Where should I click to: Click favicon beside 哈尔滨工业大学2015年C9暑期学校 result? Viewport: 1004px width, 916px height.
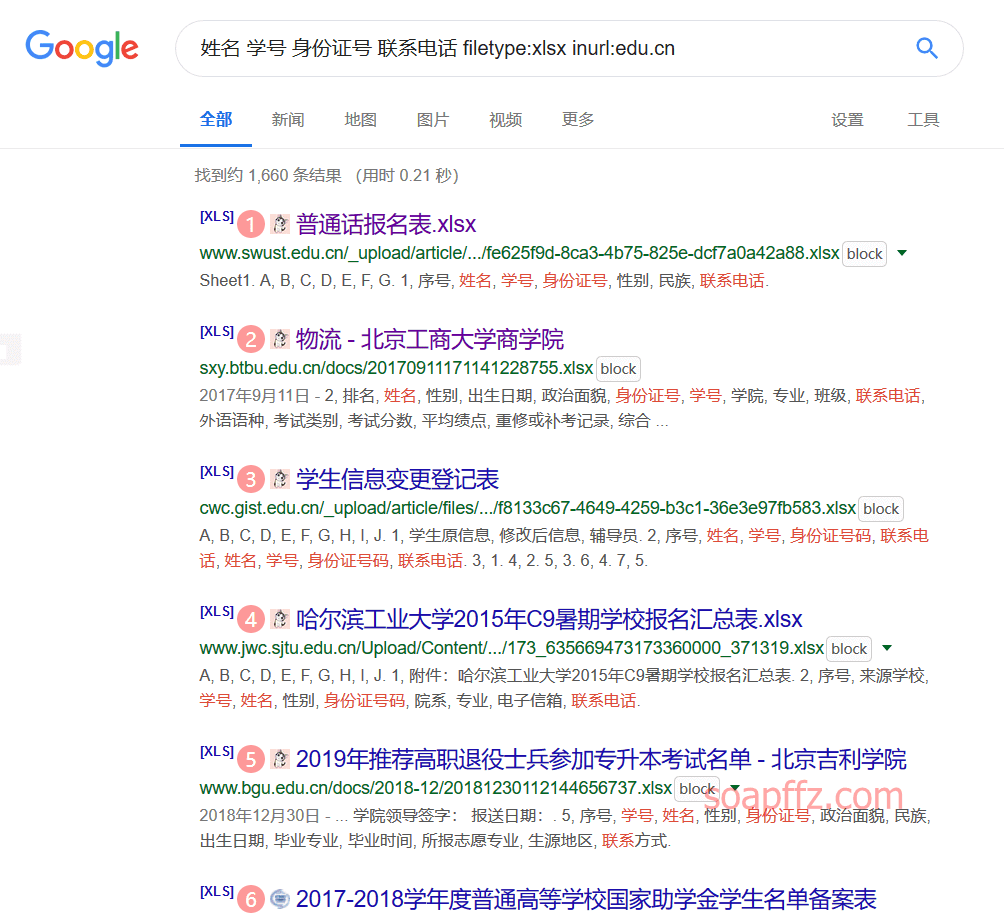[x=280, y=619]
